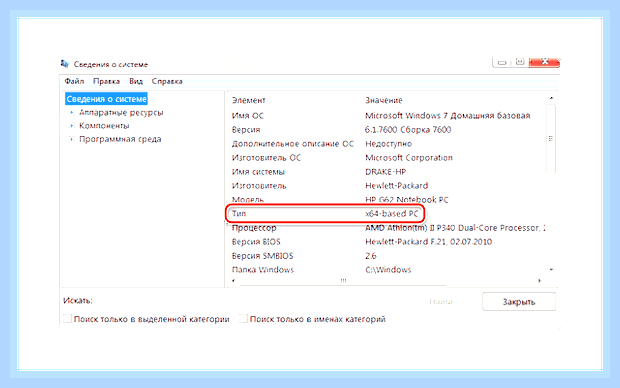Screen dimensions: 620x388
Task: Enable Поиск только в именах категорий
Action: coord(244,318)
